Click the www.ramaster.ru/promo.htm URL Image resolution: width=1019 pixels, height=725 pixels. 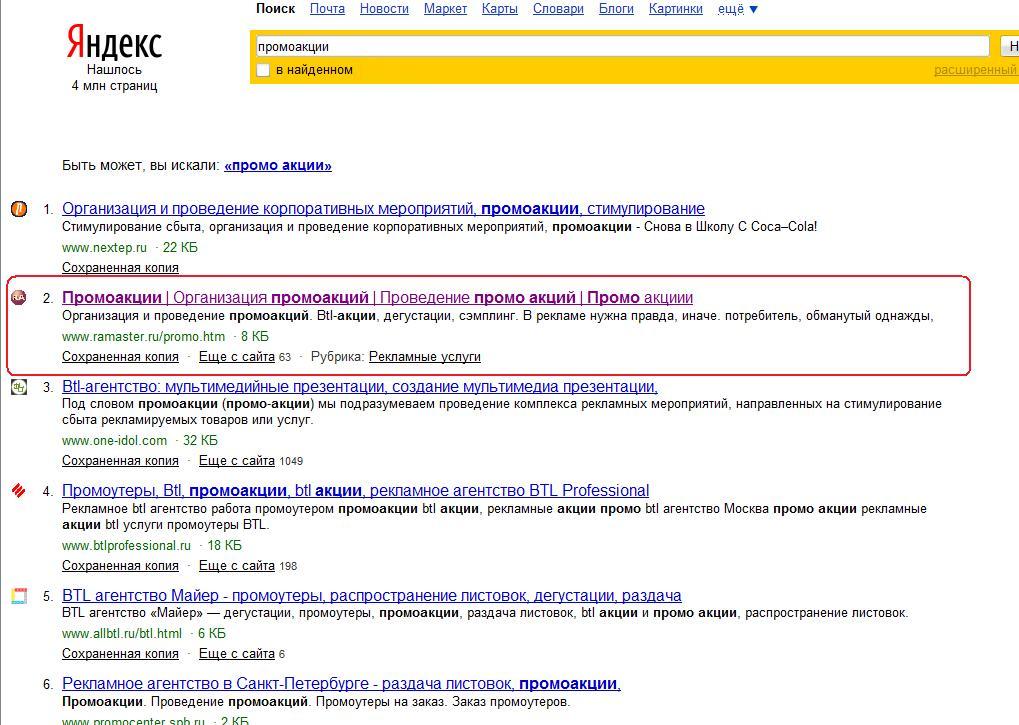tap(144, 337)
